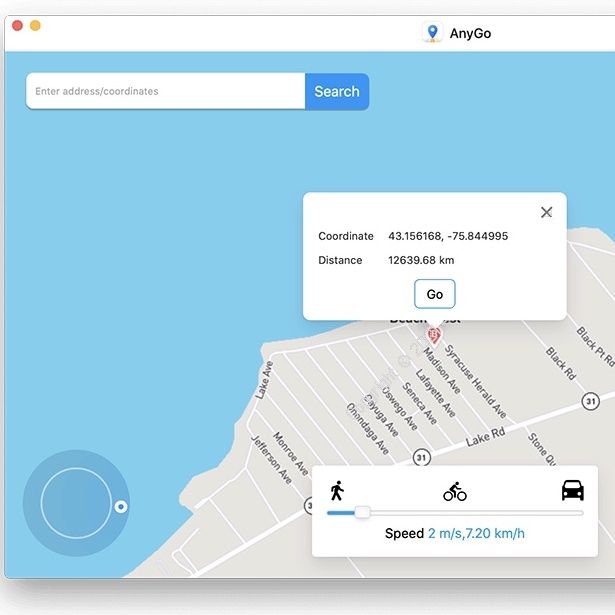Click the Madison Ave street label
The image size is (615, 615).
(x=442, y=371)
